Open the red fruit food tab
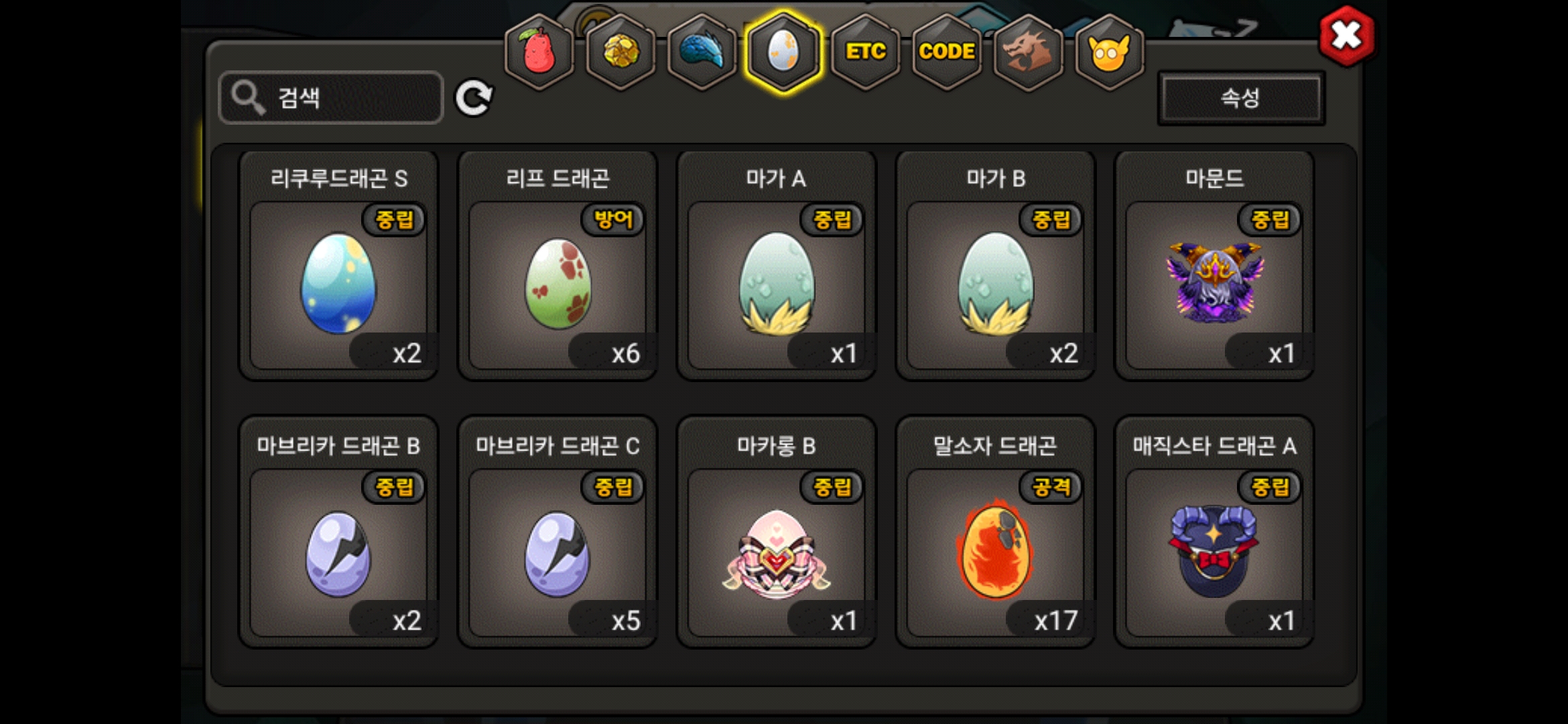Screen dimensions: 1568x724 [539, 52]
